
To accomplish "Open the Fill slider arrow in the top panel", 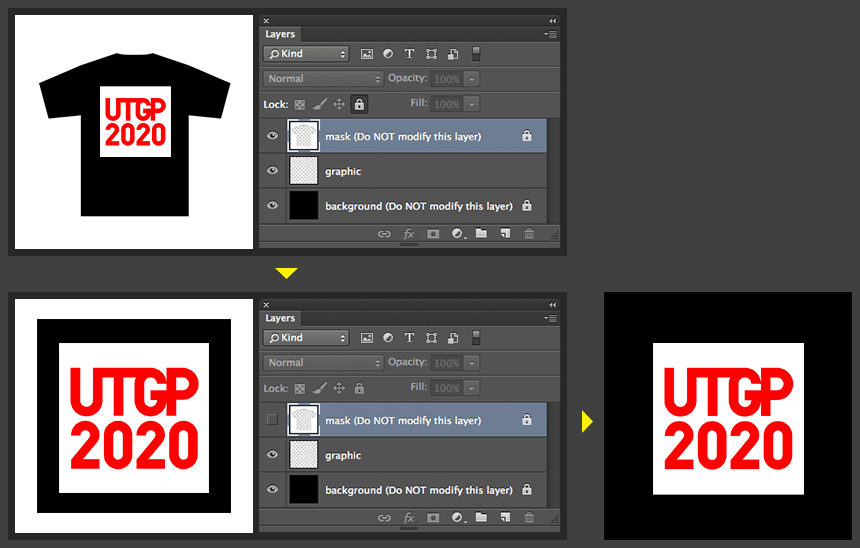I will tap(472, 104).
